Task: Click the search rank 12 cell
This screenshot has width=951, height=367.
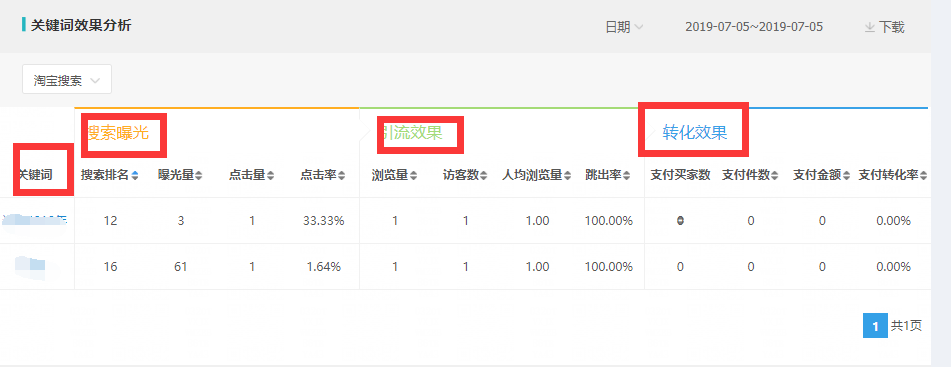Action: pyautogui.click(x=110, y=221)
